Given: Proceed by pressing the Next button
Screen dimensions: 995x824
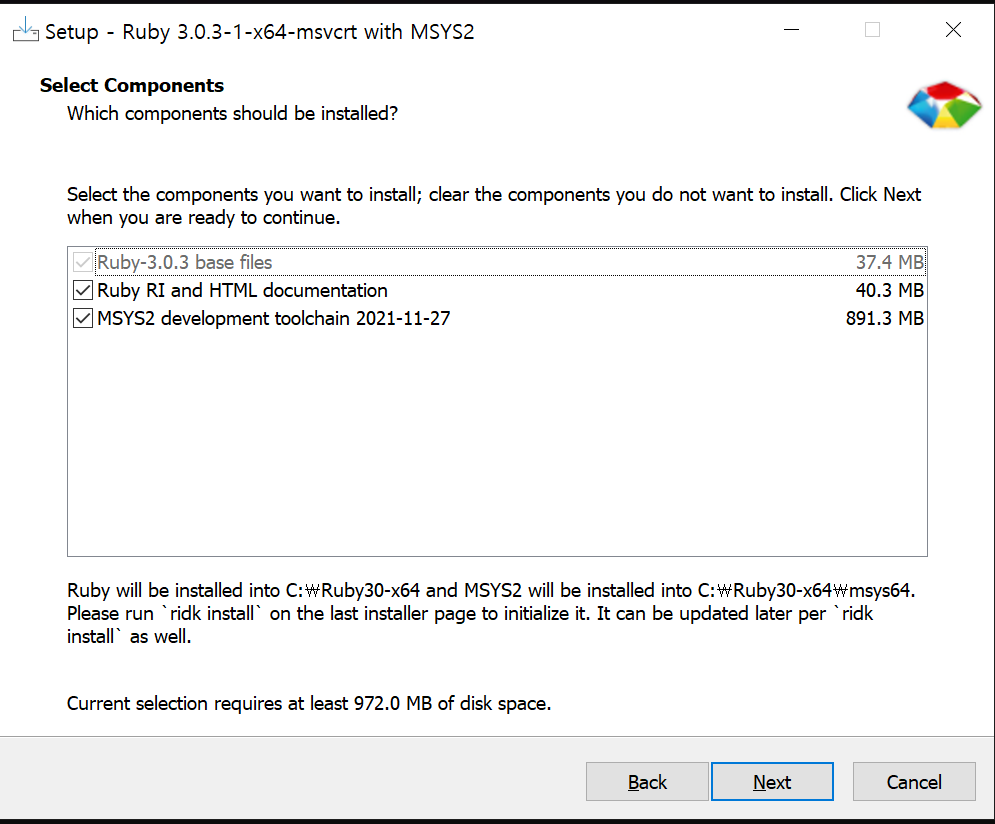Looking at the screenshot, I should (x=772, y=782).
